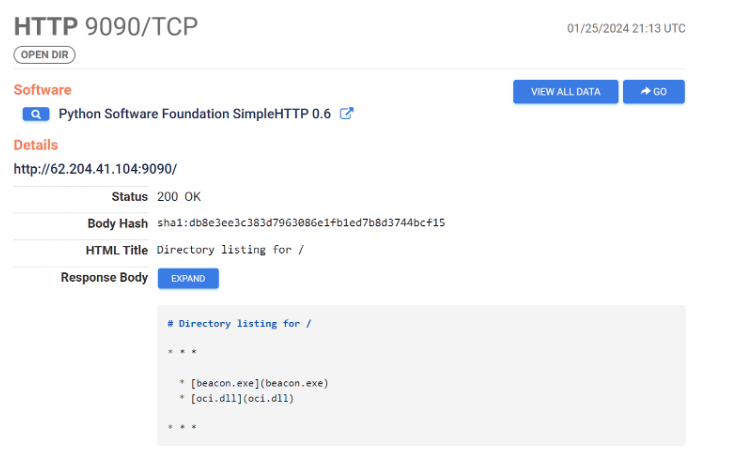The height and width of the screenshot is (462, 742).
Task: Open the external link icon after SimpleHTTP 0.6
Action: pos(347,114)
